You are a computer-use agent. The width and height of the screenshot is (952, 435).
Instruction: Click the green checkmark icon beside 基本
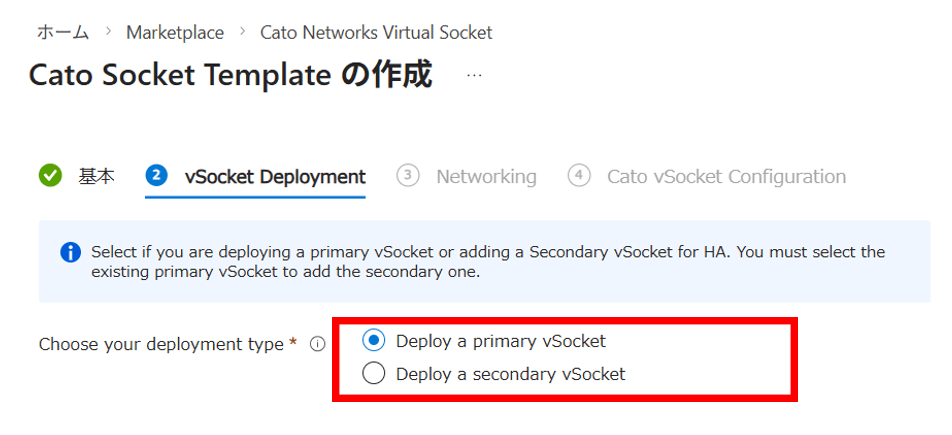tap(50, 176)
